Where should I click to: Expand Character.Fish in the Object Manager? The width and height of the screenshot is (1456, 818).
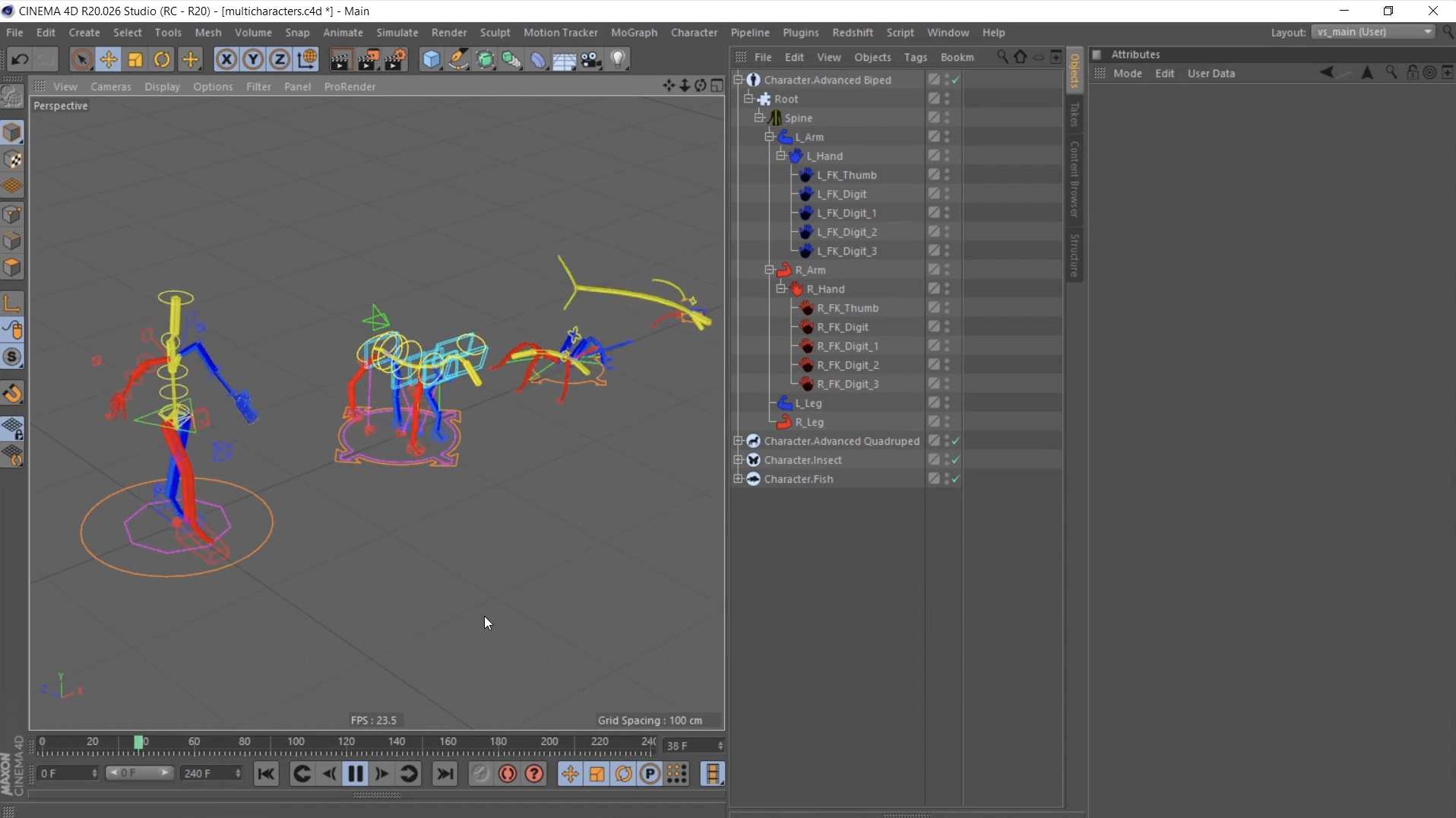(739, 479)
